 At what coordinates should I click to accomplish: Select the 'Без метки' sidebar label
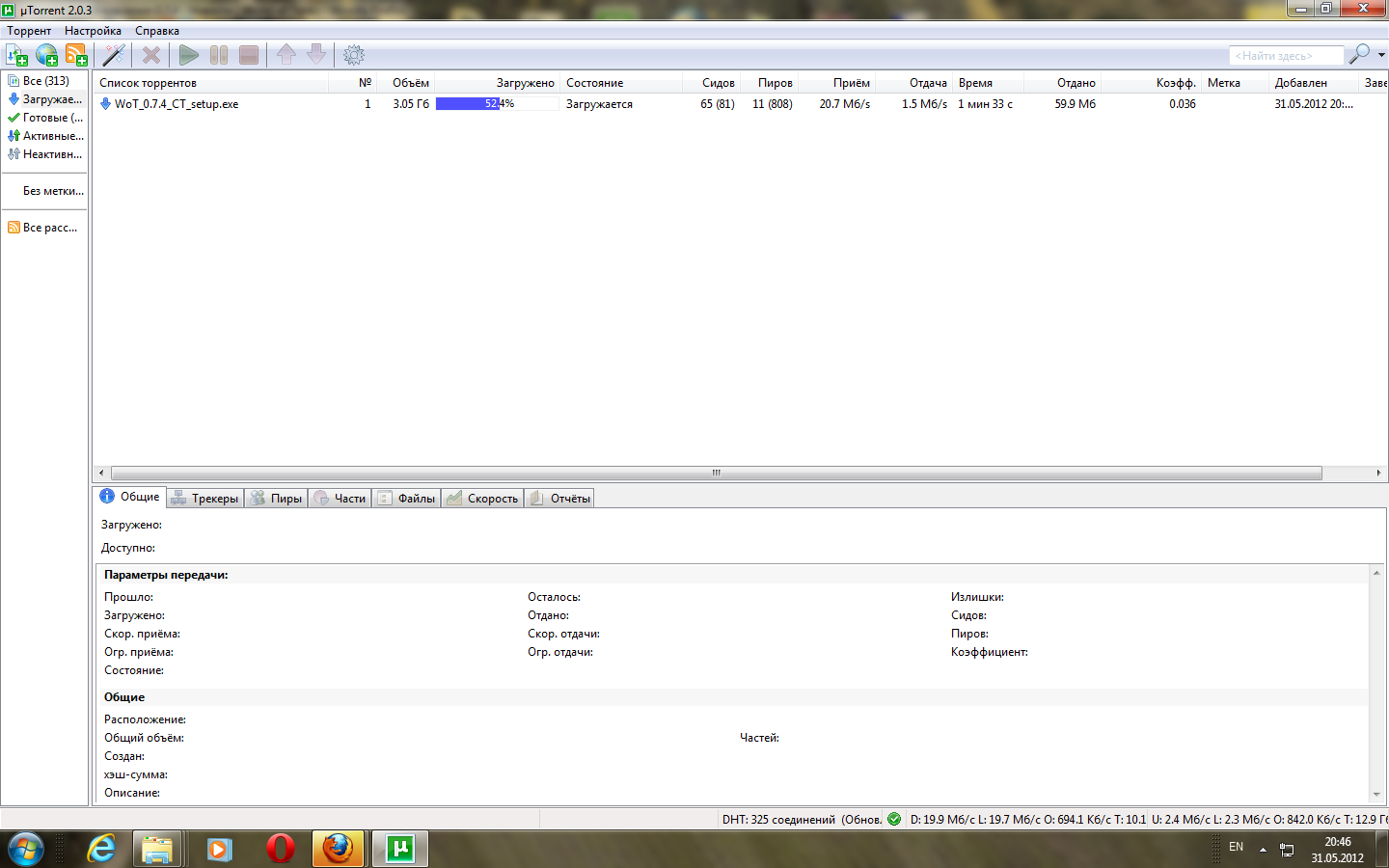point(53,191)
